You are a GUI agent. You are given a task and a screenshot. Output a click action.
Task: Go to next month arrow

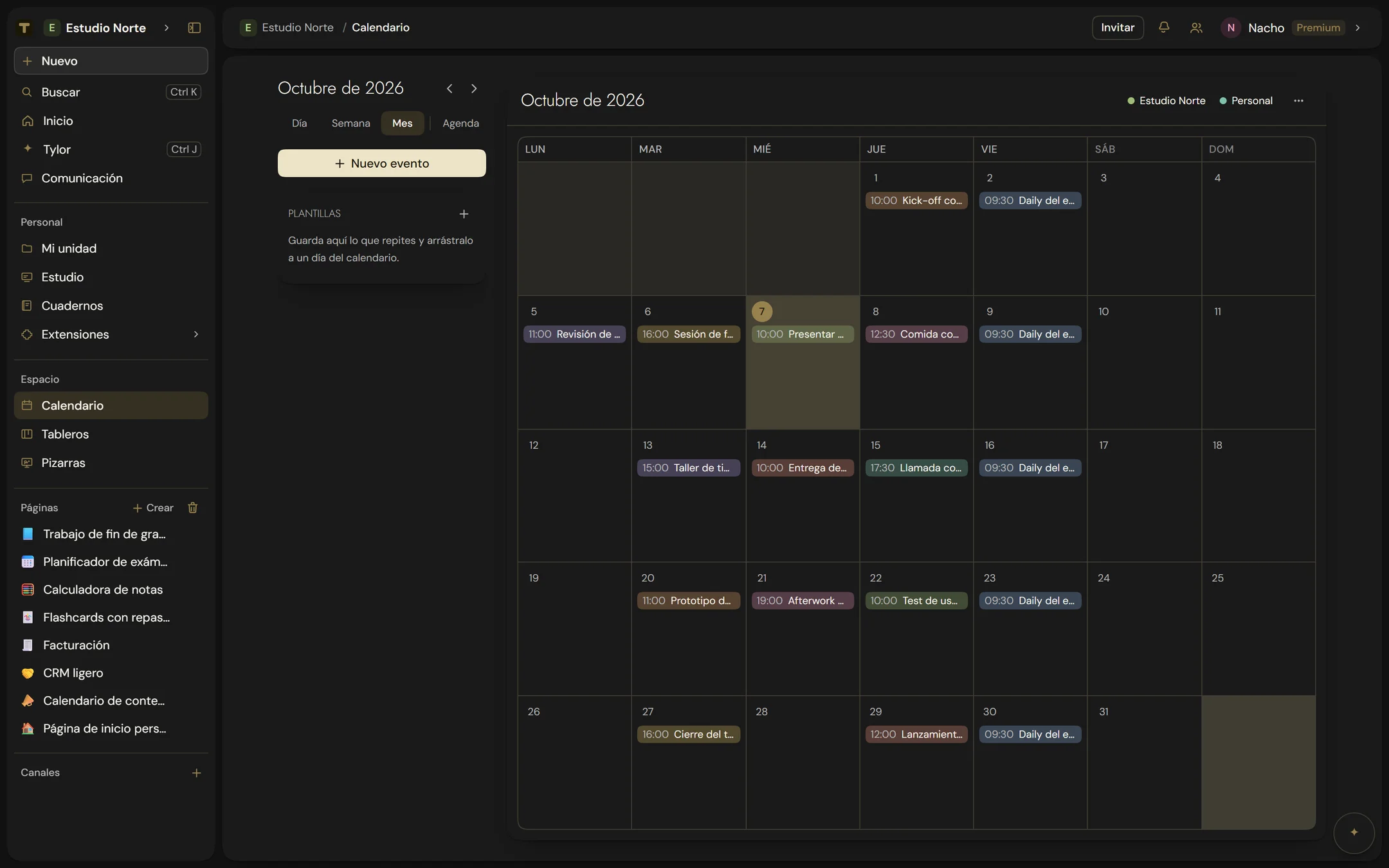474,89
